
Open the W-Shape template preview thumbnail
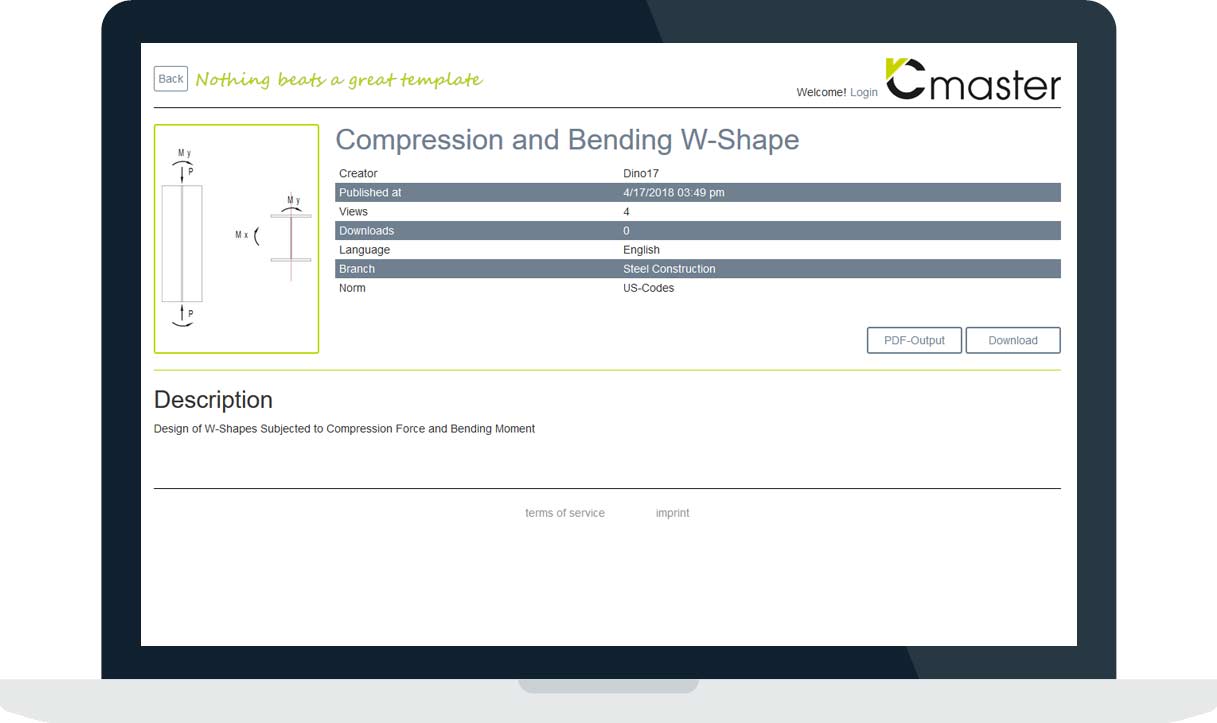236,239
